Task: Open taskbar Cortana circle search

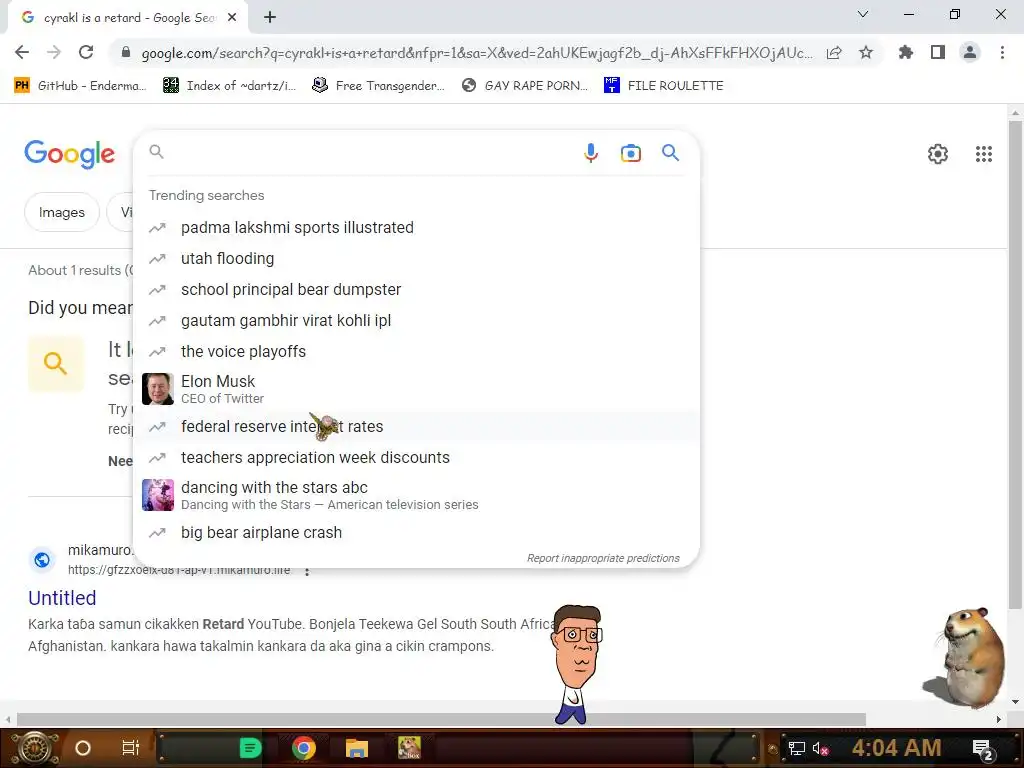Action: click(83, 748)
